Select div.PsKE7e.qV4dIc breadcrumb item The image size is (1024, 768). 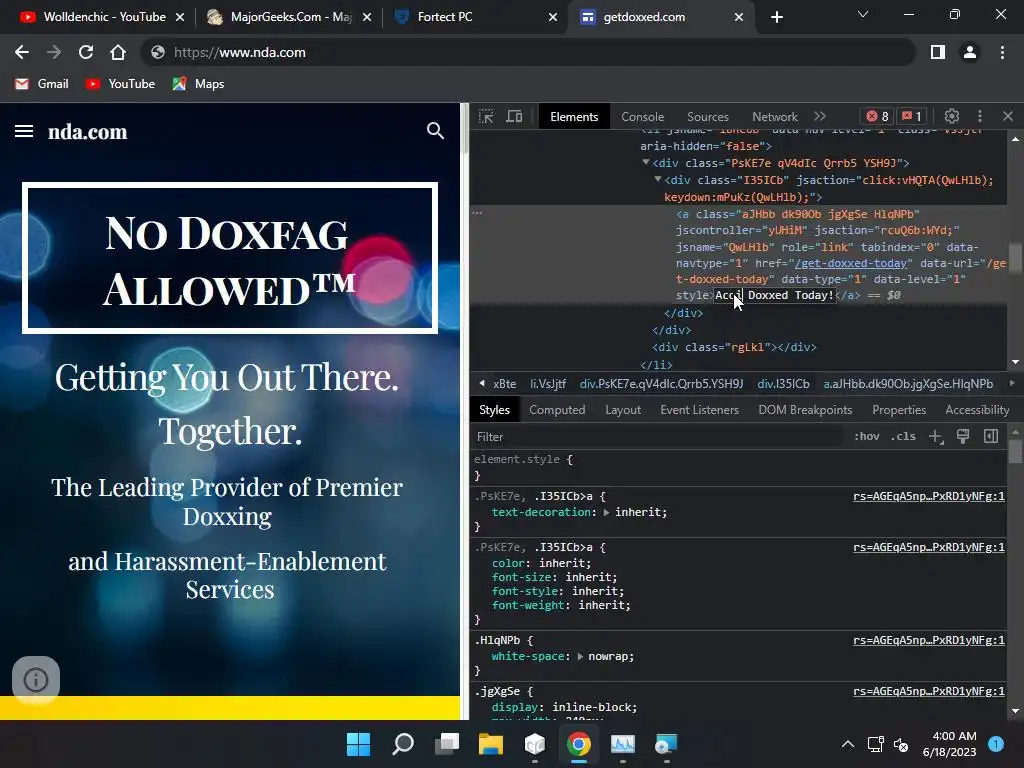point(661,384)
